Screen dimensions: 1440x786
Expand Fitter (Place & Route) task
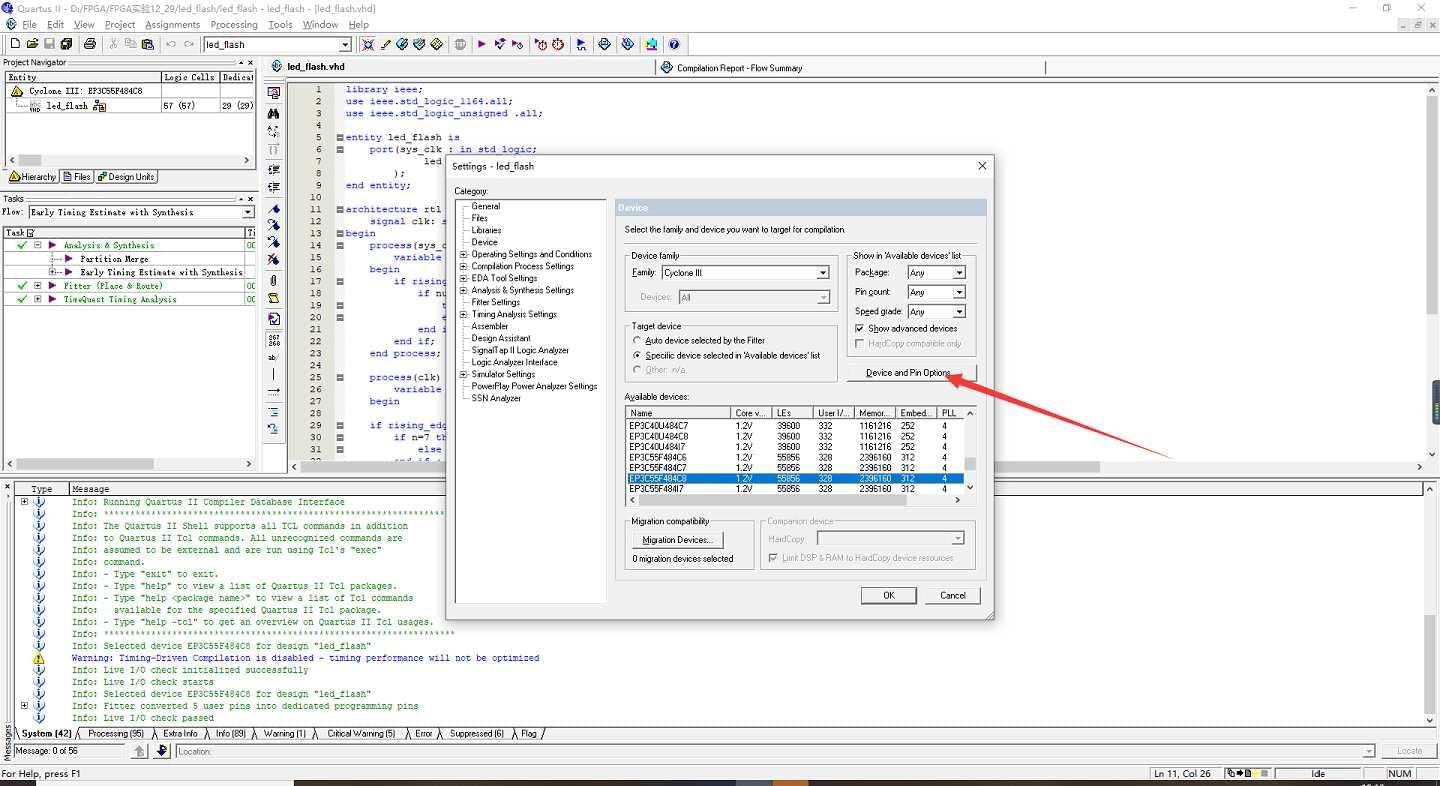(x=38, y=286)
